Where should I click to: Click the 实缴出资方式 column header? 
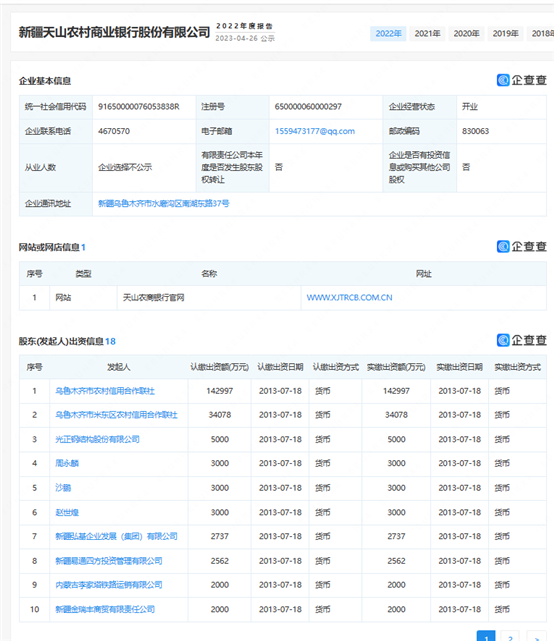pyautogui.click(x=517, y=367)
